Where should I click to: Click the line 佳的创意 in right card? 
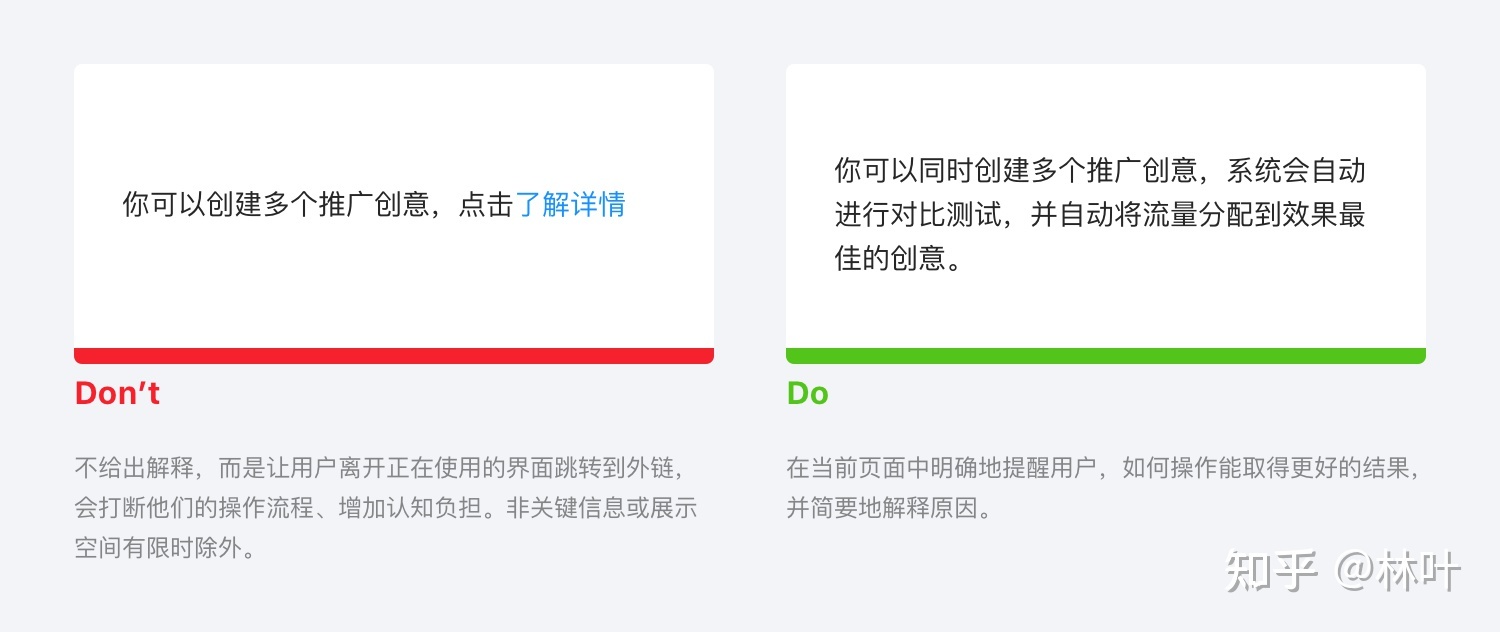pos(898,260)
